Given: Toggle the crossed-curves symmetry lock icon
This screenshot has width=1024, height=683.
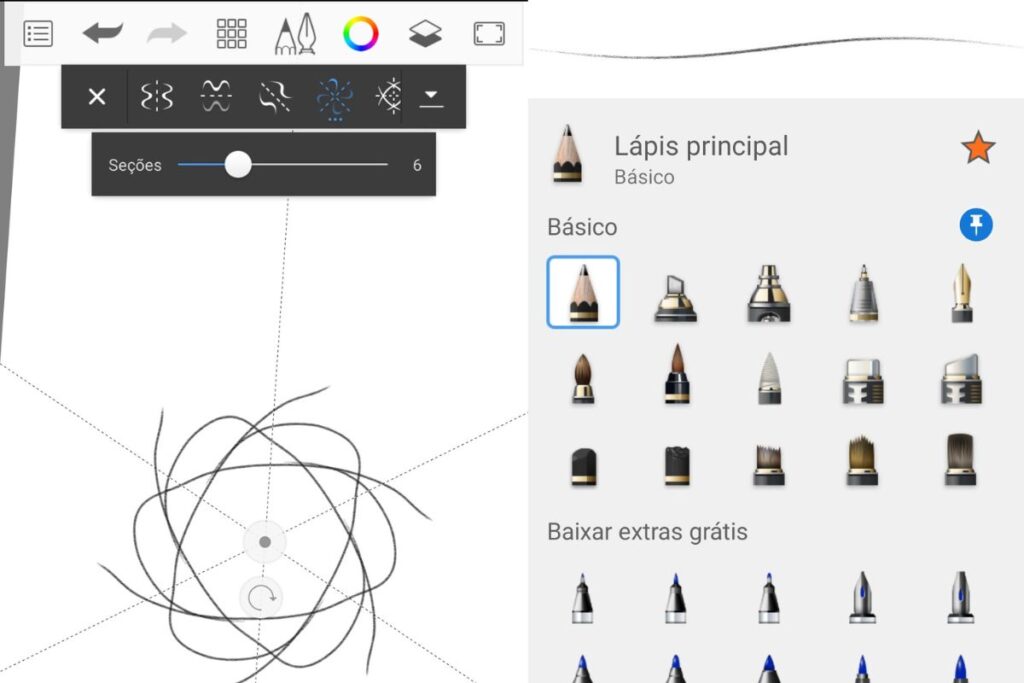Looking at the screenshot, I should pos(389,97).
